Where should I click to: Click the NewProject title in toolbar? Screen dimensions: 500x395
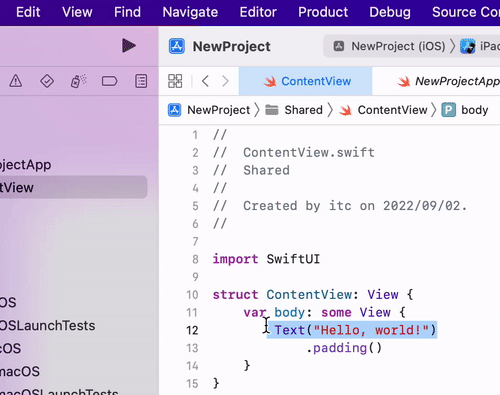pyautogui.click(x=231, y=46)
